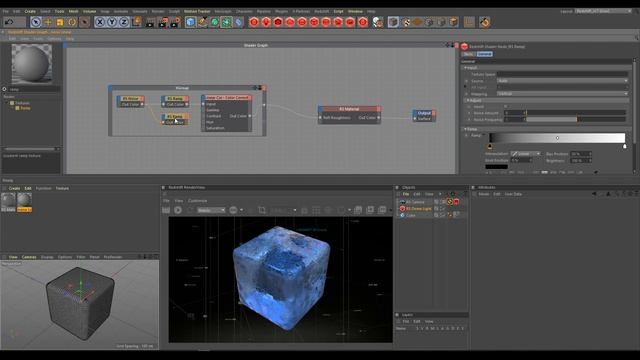Open the Create menu
640x360 pixels.
click(30, 11)
